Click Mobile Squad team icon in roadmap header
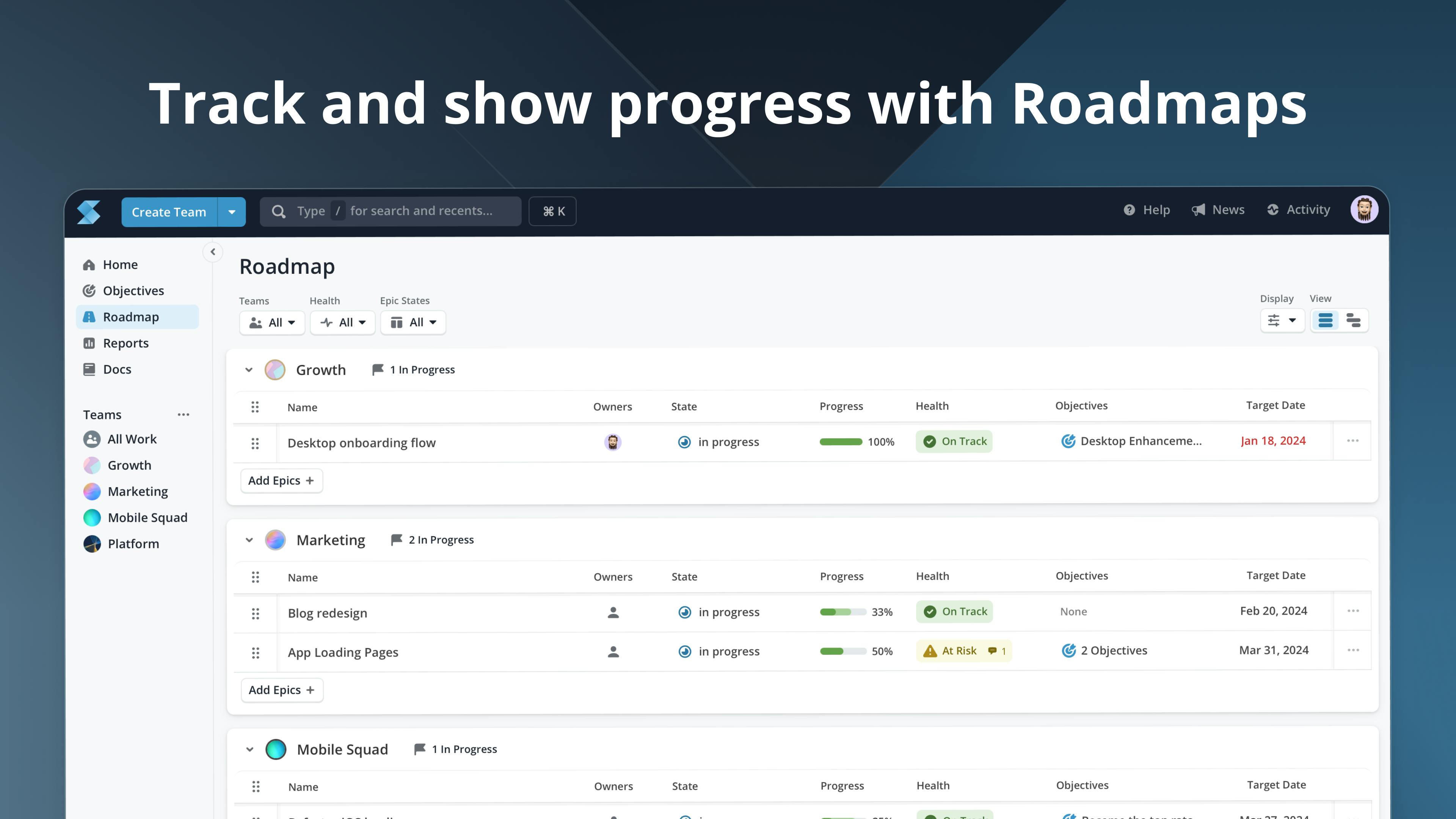This screenshot has height=819, width=1456. pos(276,750)
